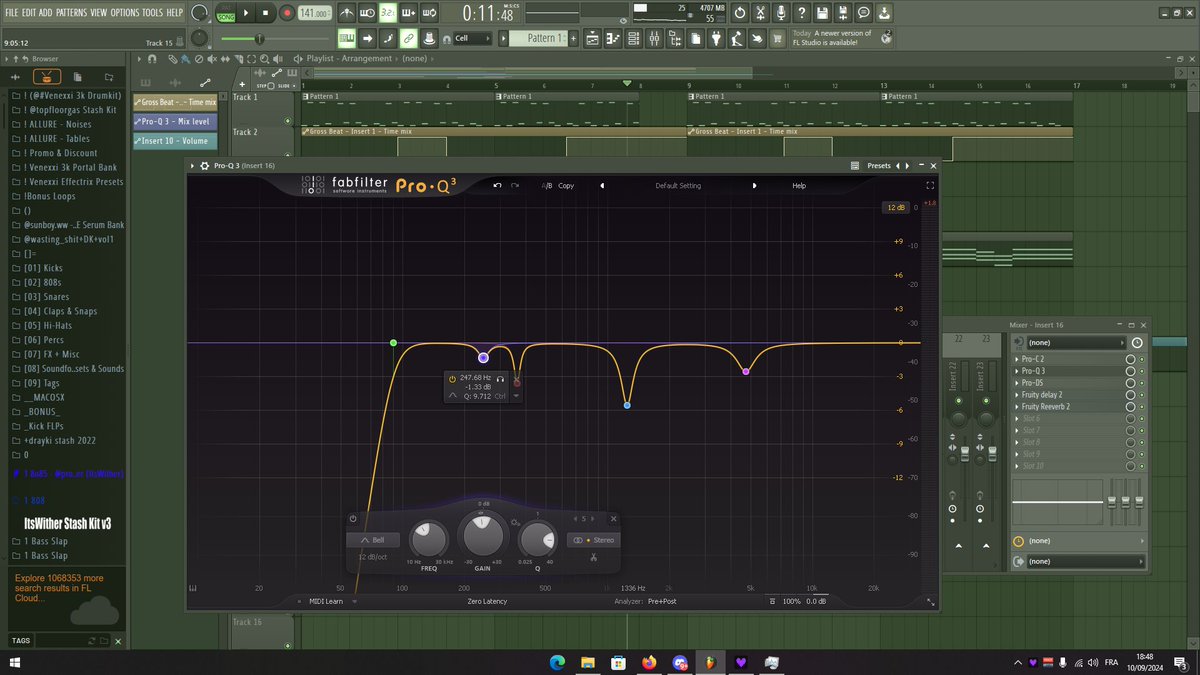Click the red Record button
The image size is (1200, 675).
(286, 13)
